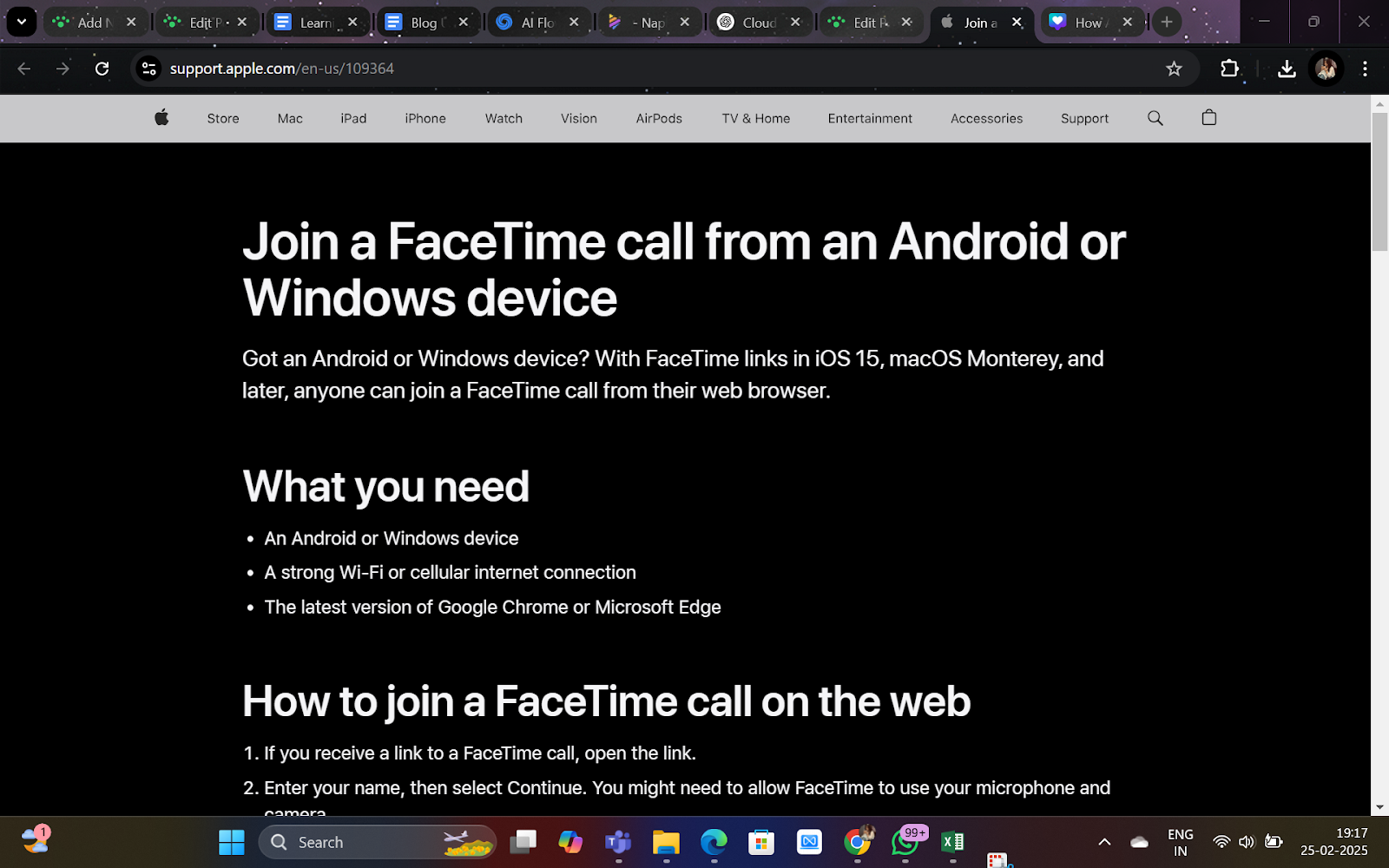This screenshot has width=1389, height=868.
Task: Click the address bar URL
Action: [x=282, y=69]
